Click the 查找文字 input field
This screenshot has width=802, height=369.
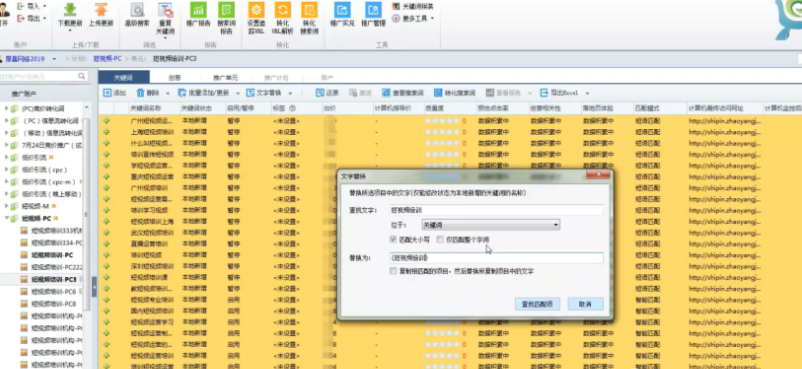click(x=496, y=210)
